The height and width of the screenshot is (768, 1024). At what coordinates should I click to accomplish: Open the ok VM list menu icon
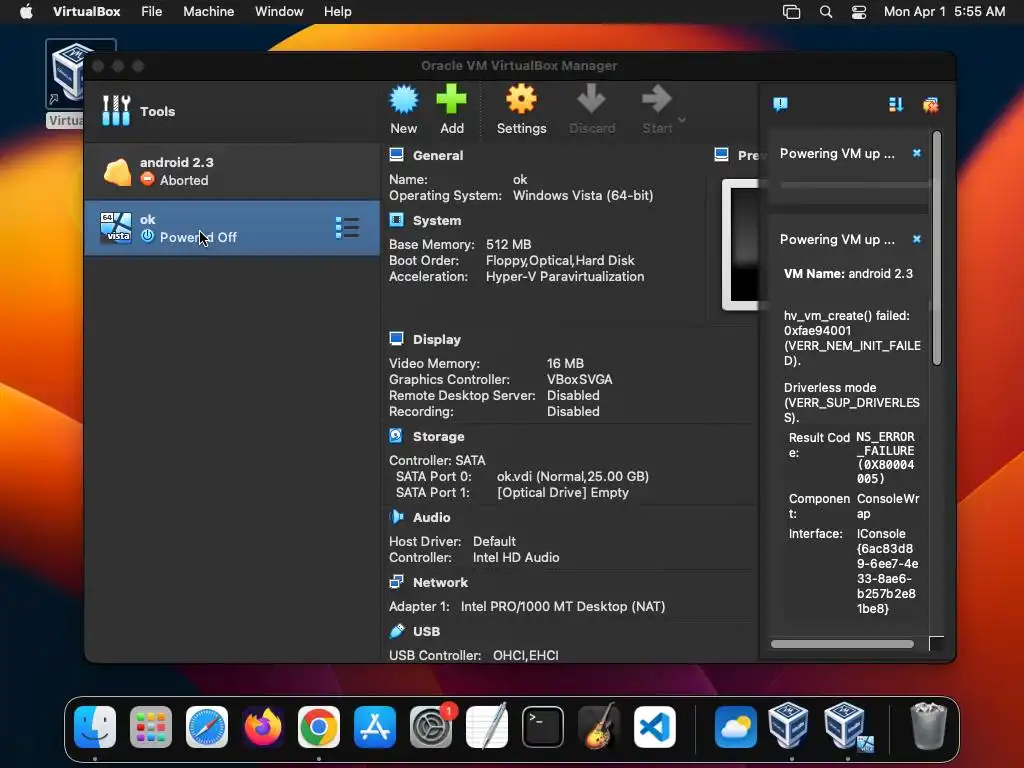(347, 228)
